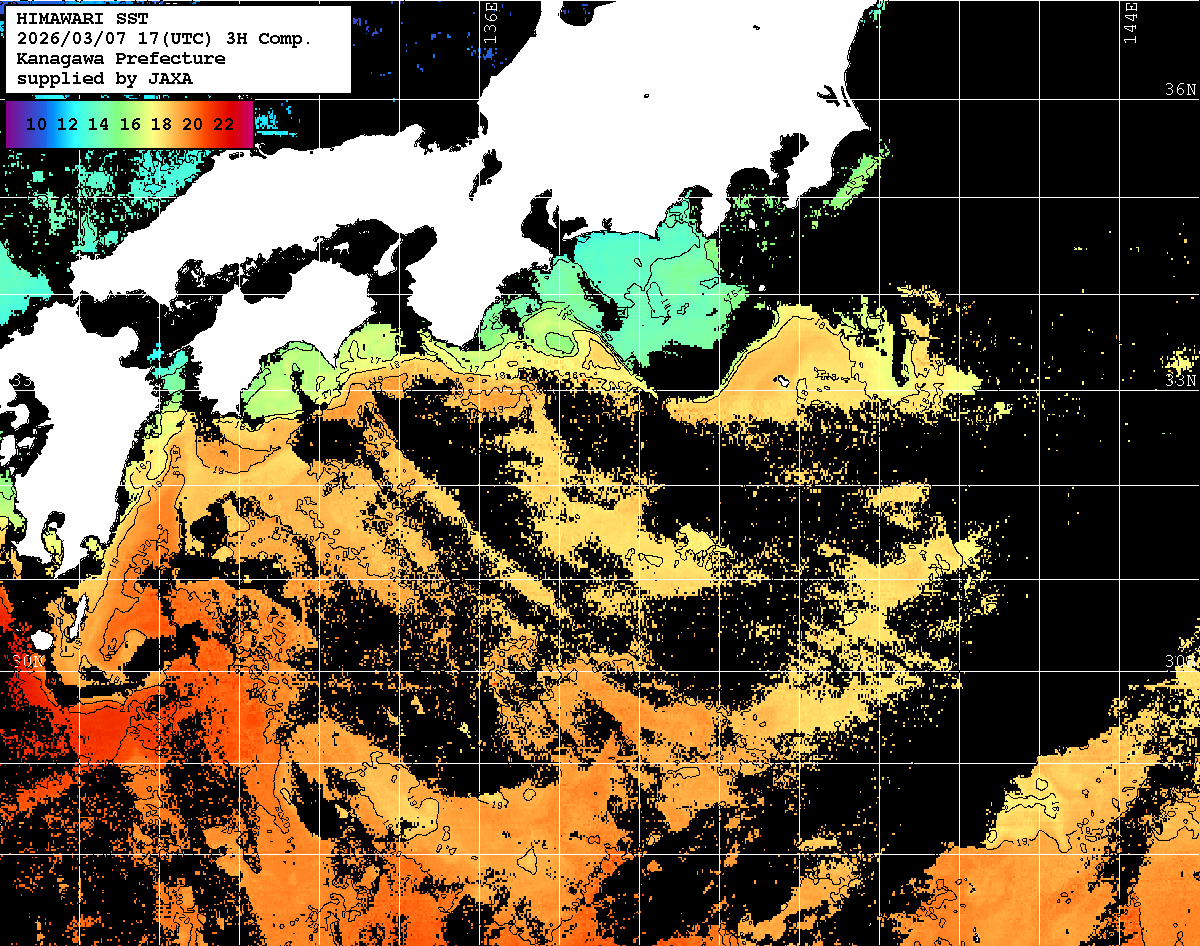Viewport: 1200px width, 946px height.
Task: Pick the 14 degree value on color scale
Action: [x=98, y=124]
